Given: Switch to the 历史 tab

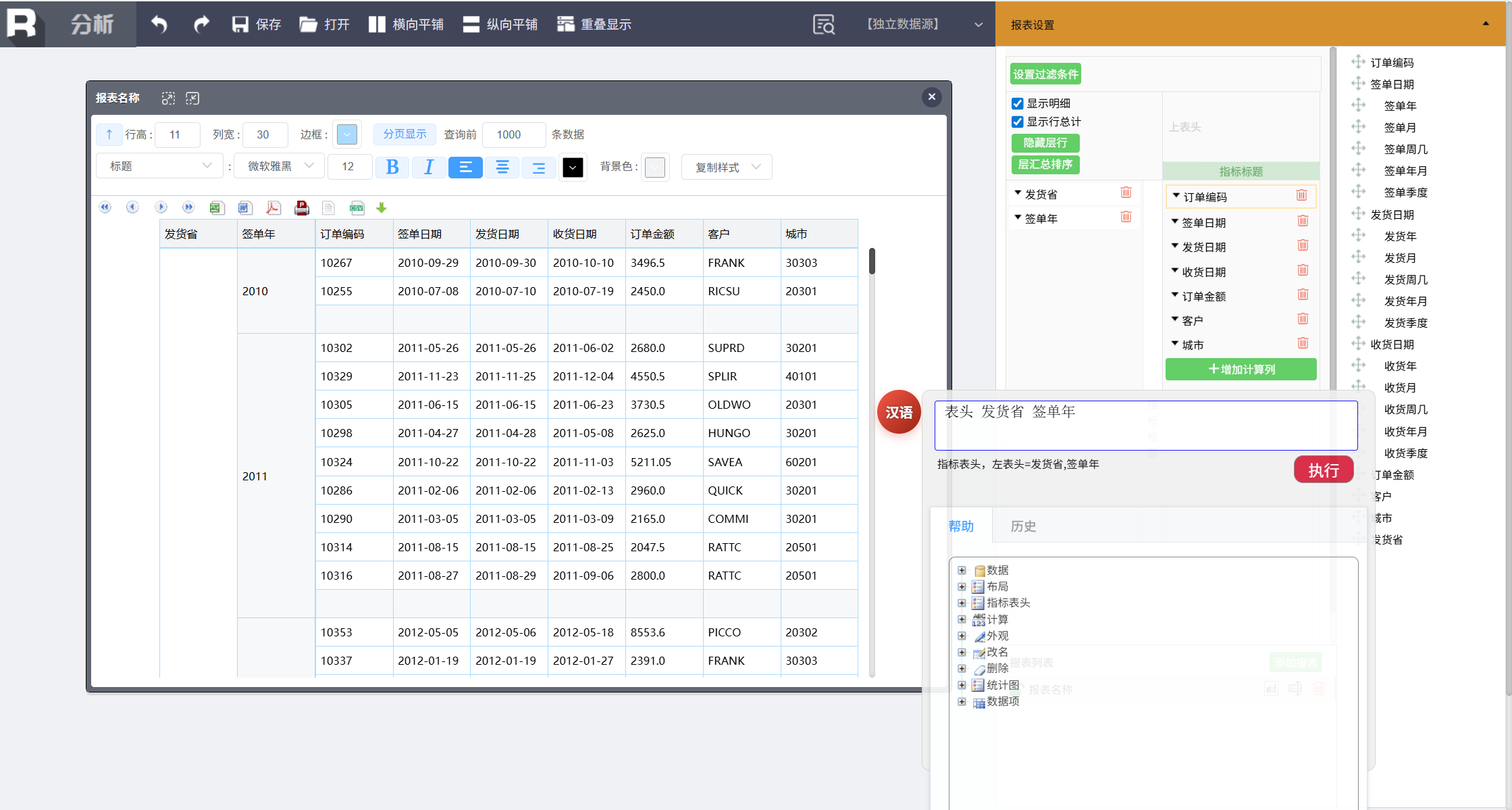Looking at the screenshot, I should (1022, 526).
